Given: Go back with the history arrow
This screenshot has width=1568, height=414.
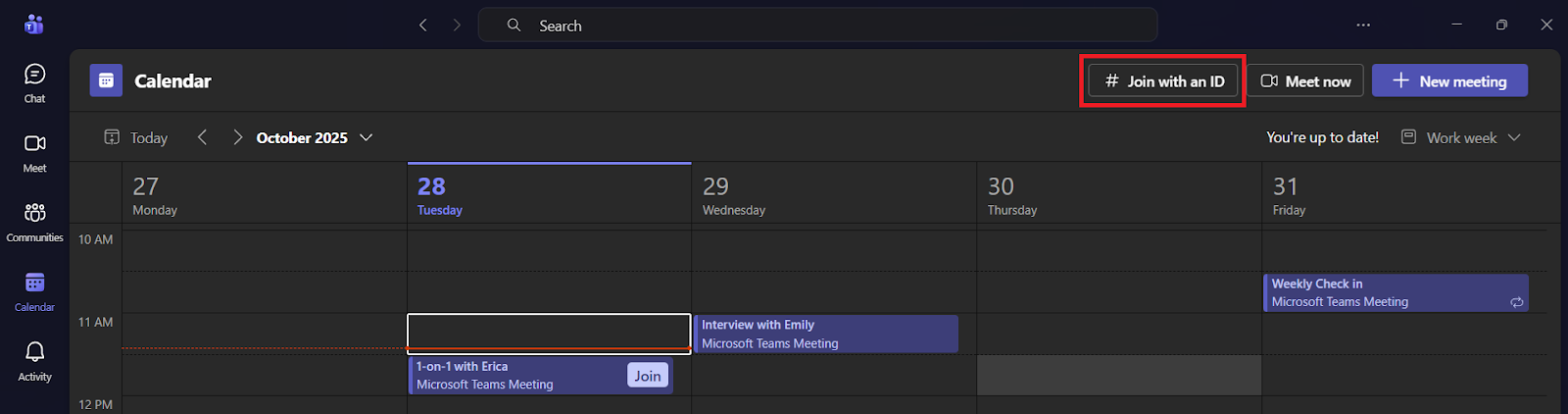Looking at the screenshot, I should coord(423,26).
